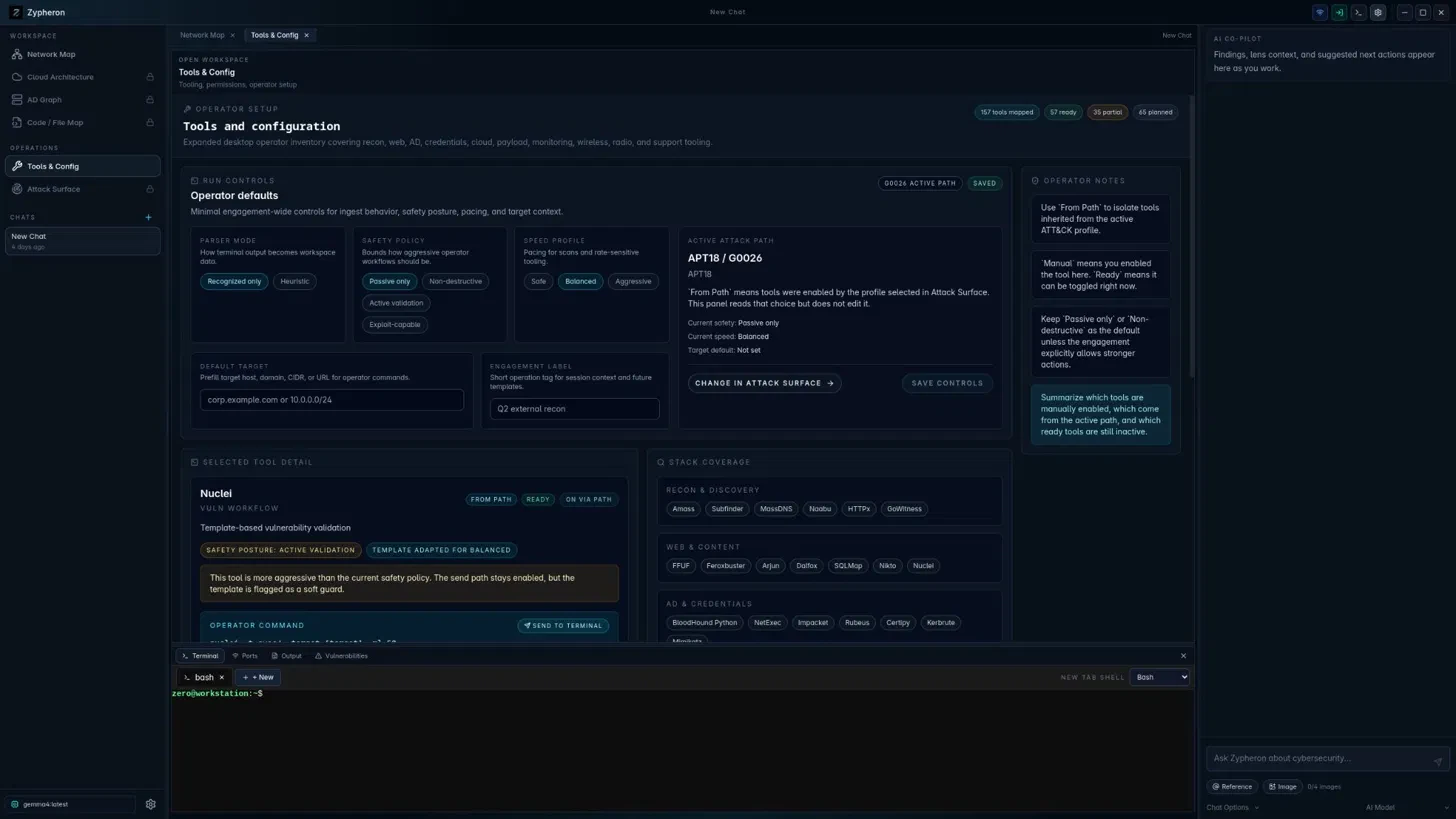Select Recognized only parser mode
The width and height of the screenshot is (1456, 819).
[234, 282]
